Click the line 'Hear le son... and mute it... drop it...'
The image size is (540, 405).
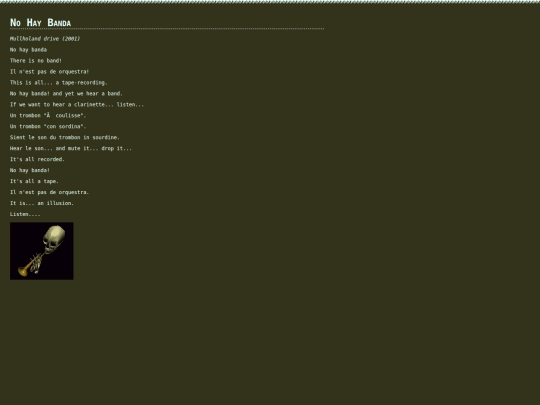click(71, 148)
